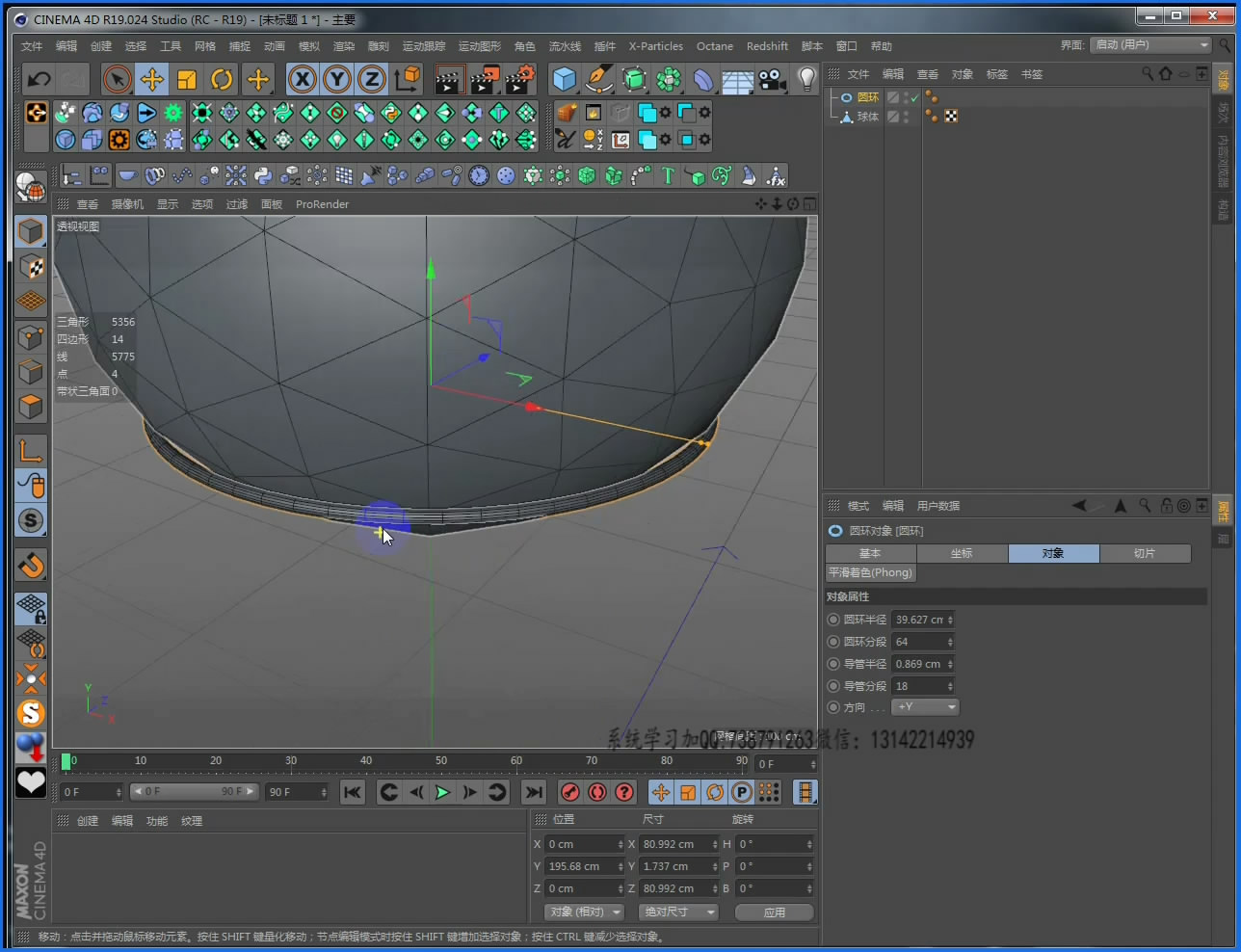Viewport: 1241px width, 952px height.
Task: Click the 球体 checkerboard material tag
Action: 951,117
